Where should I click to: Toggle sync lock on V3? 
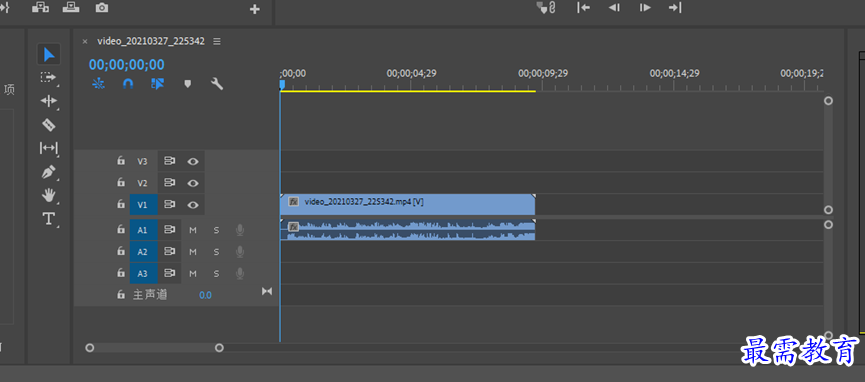169,161
